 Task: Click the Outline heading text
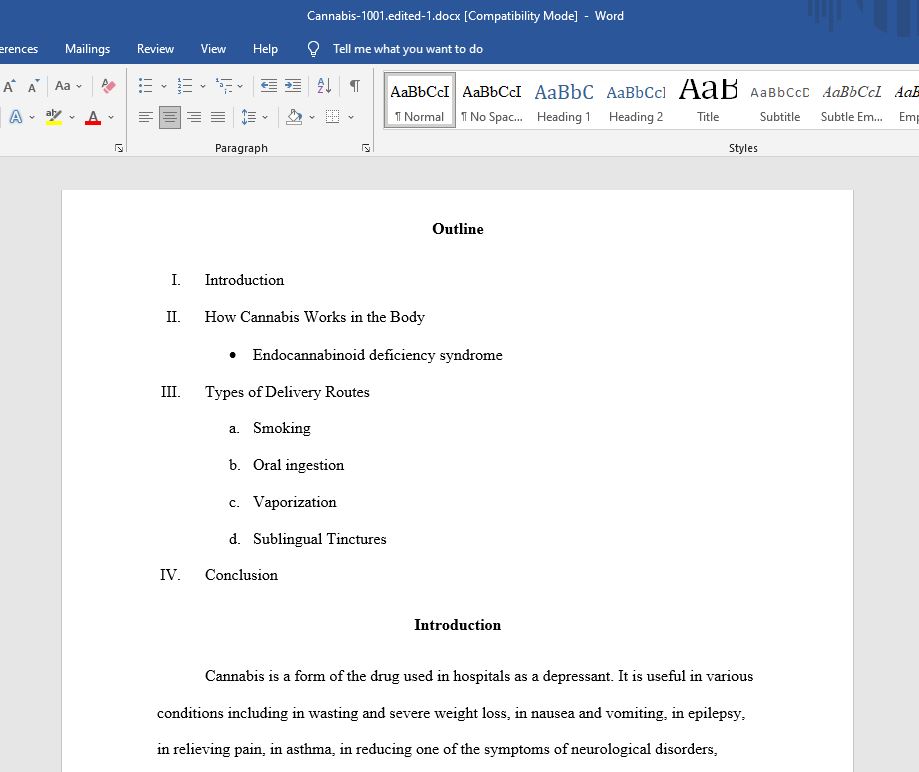pos(458,229)
